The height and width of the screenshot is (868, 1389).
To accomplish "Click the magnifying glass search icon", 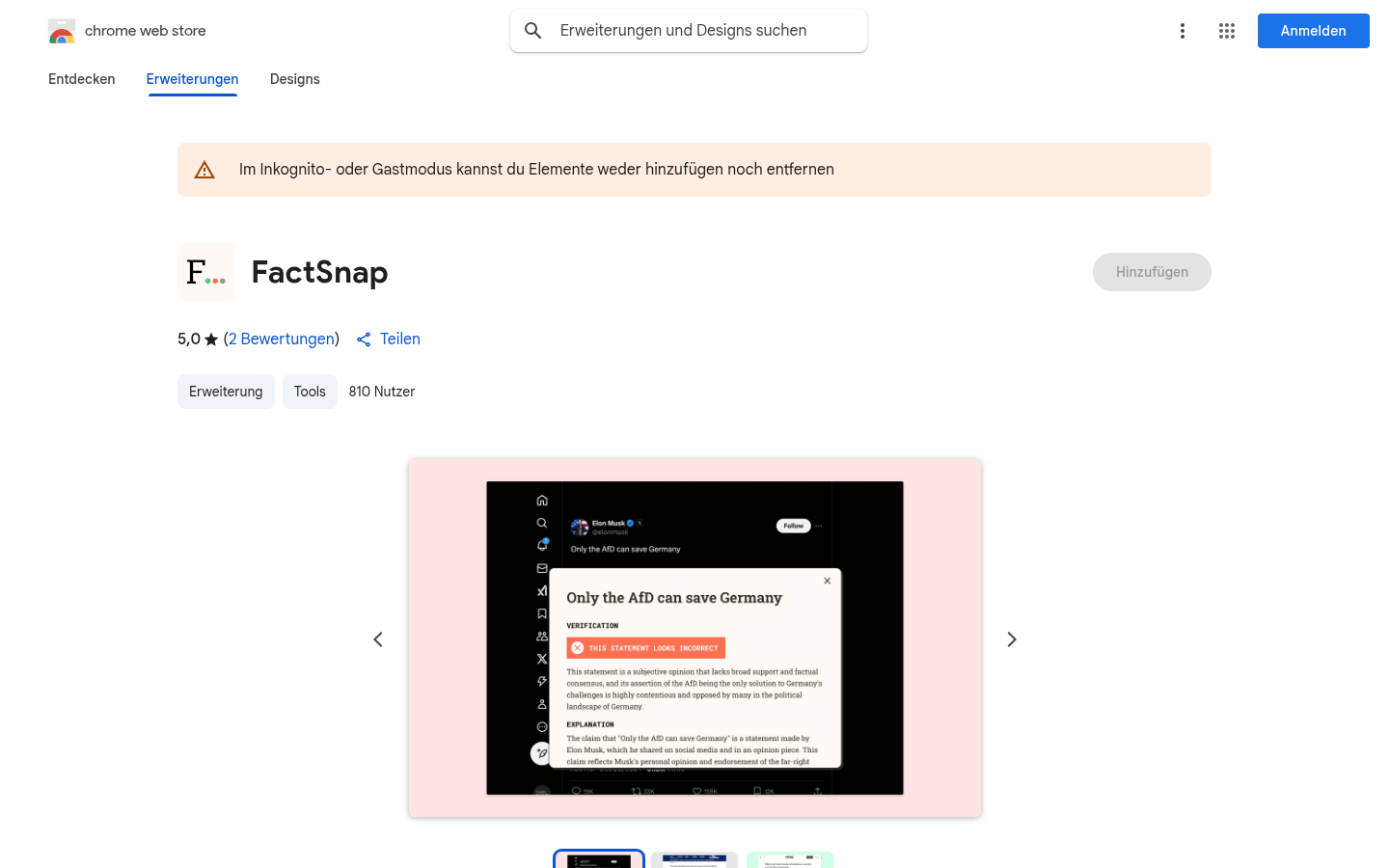I will (533, 31).
